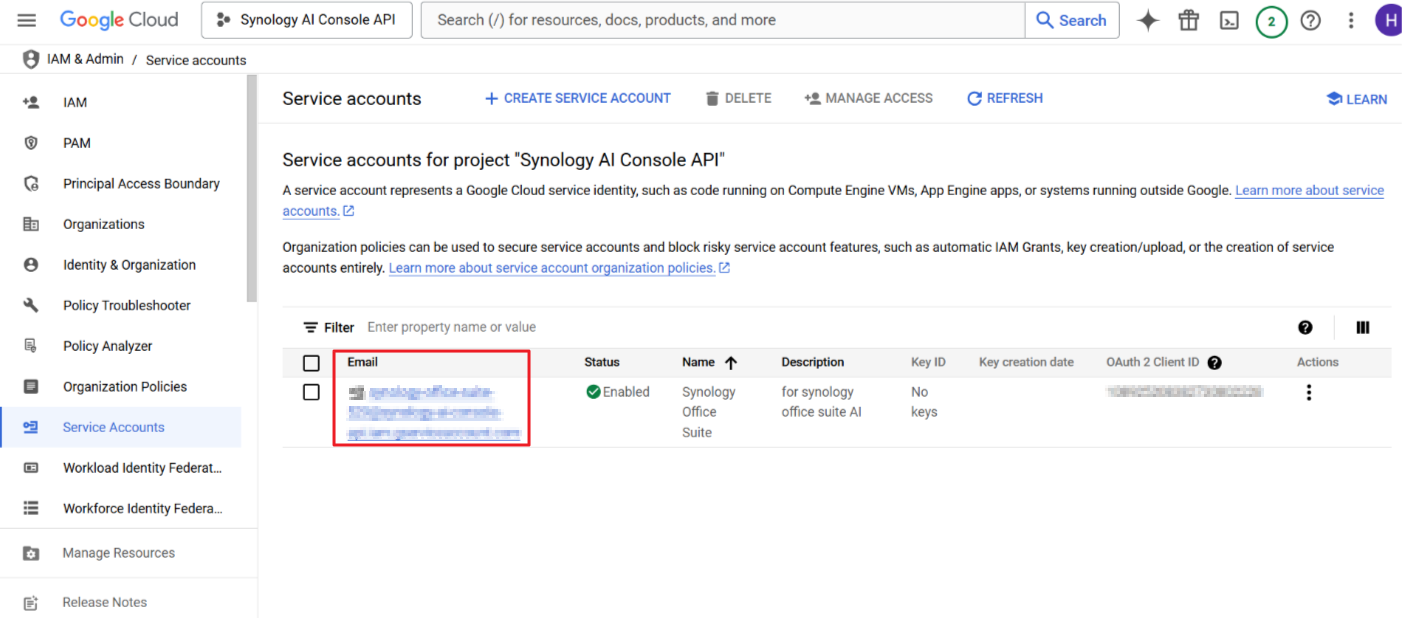Open the Actions three-dot menu for the row
This screenshot has width=1402, height=618.
click(1308, 392)
